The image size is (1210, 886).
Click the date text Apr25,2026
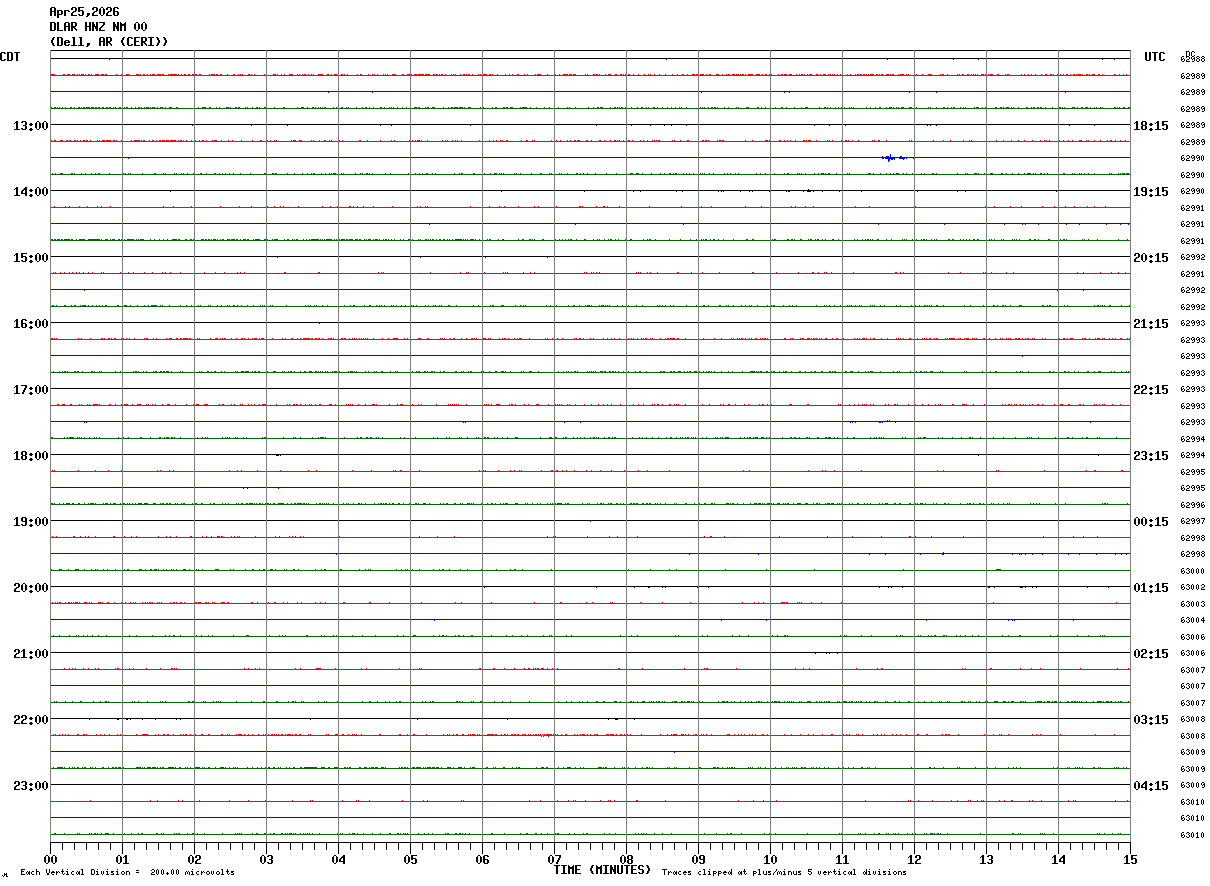tap(84, 12)
